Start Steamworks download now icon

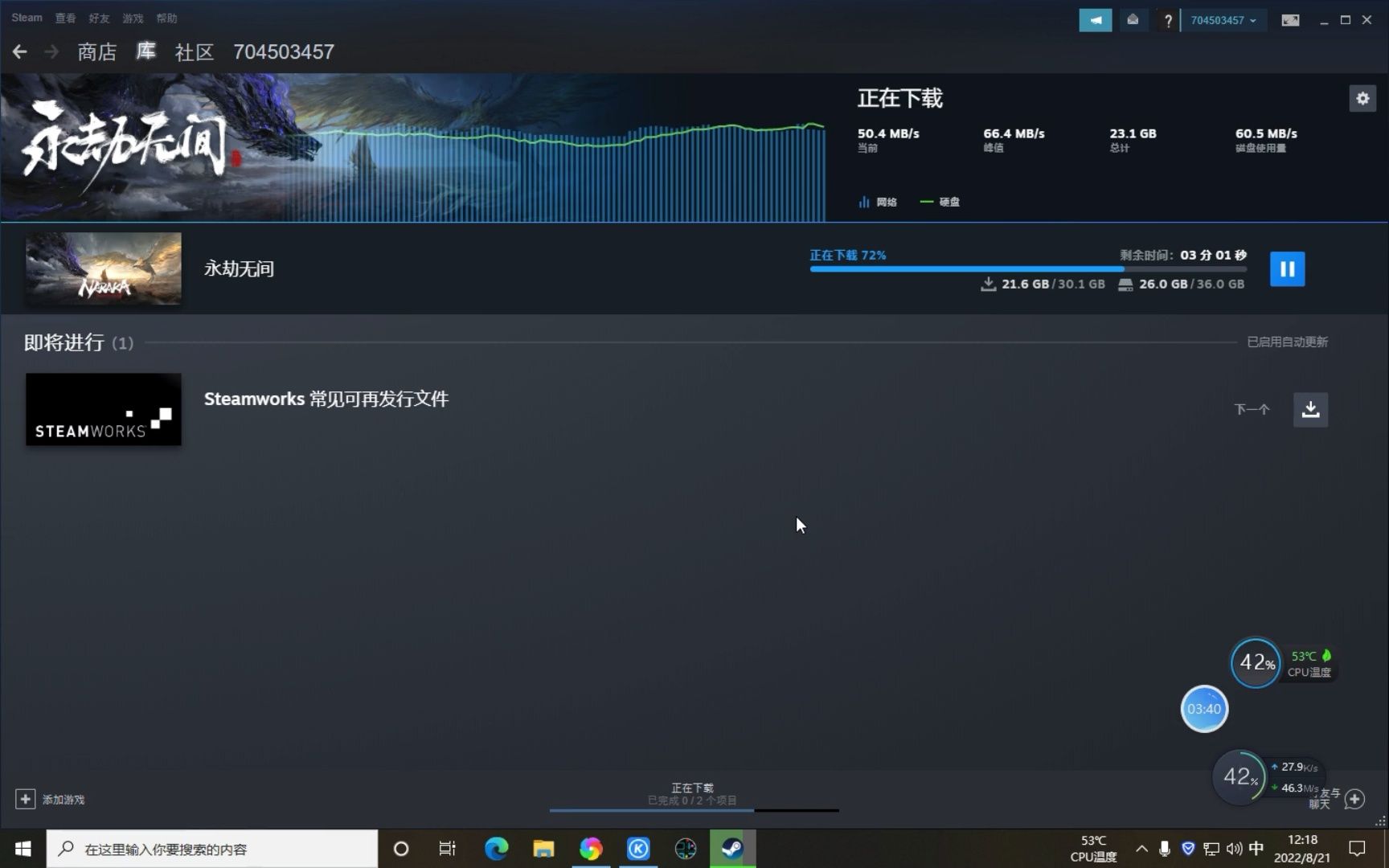point(1310,410)
